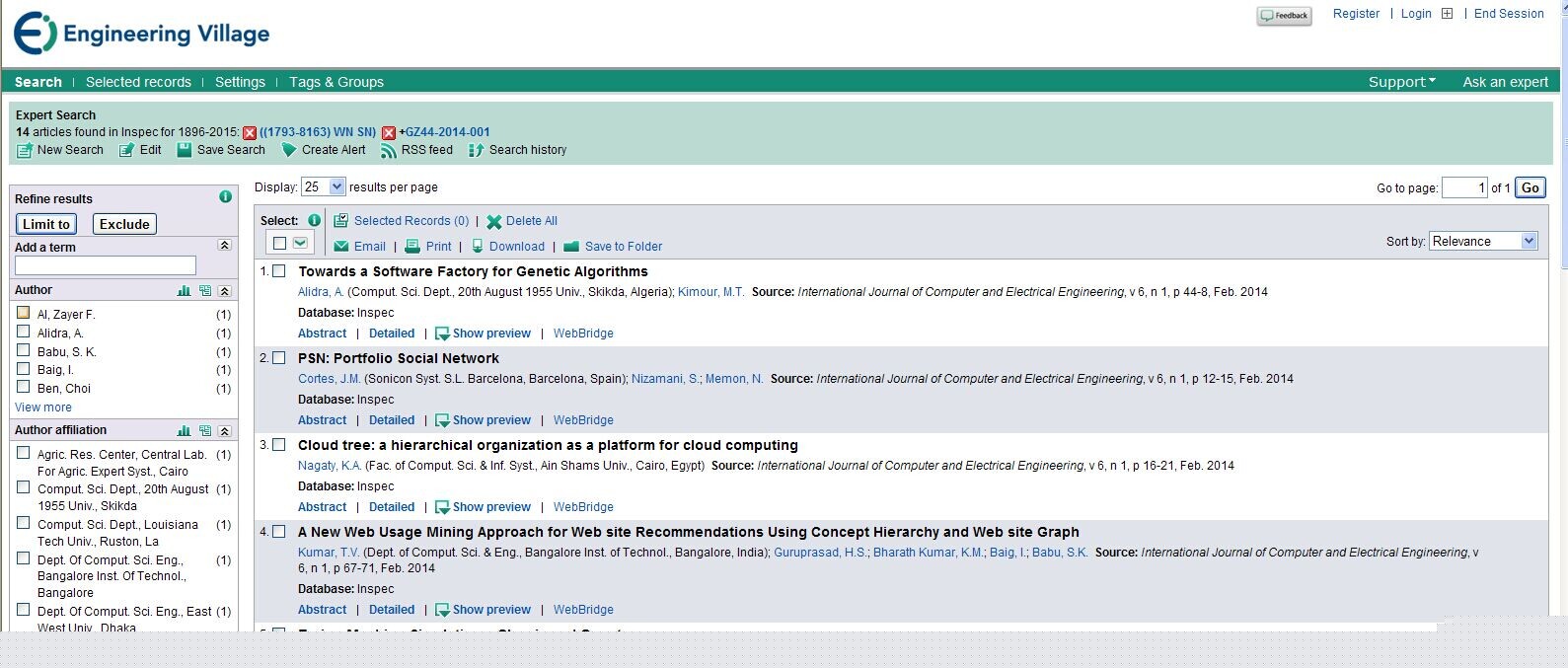Click the Create Alert icon
The image size is (1568, 668).
(x=289, y=150)
